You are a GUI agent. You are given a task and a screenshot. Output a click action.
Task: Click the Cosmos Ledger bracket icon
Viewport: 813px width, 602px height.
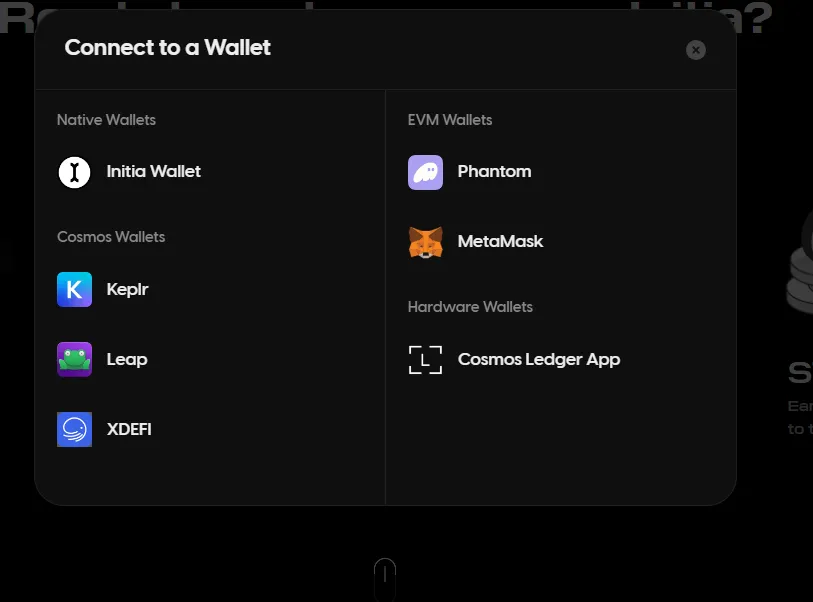pyautogui.click(x=425, y=360)
